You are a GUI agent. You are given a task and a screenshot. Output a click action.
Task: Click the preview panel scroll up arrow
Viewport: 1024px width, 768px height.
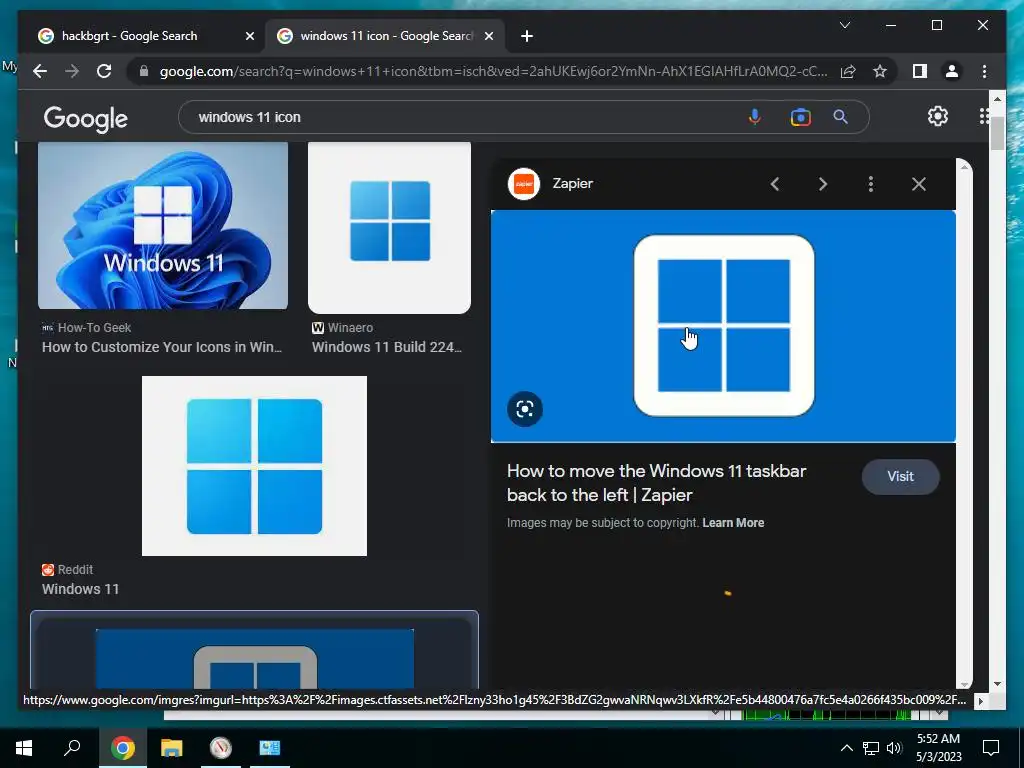point(964,167)
